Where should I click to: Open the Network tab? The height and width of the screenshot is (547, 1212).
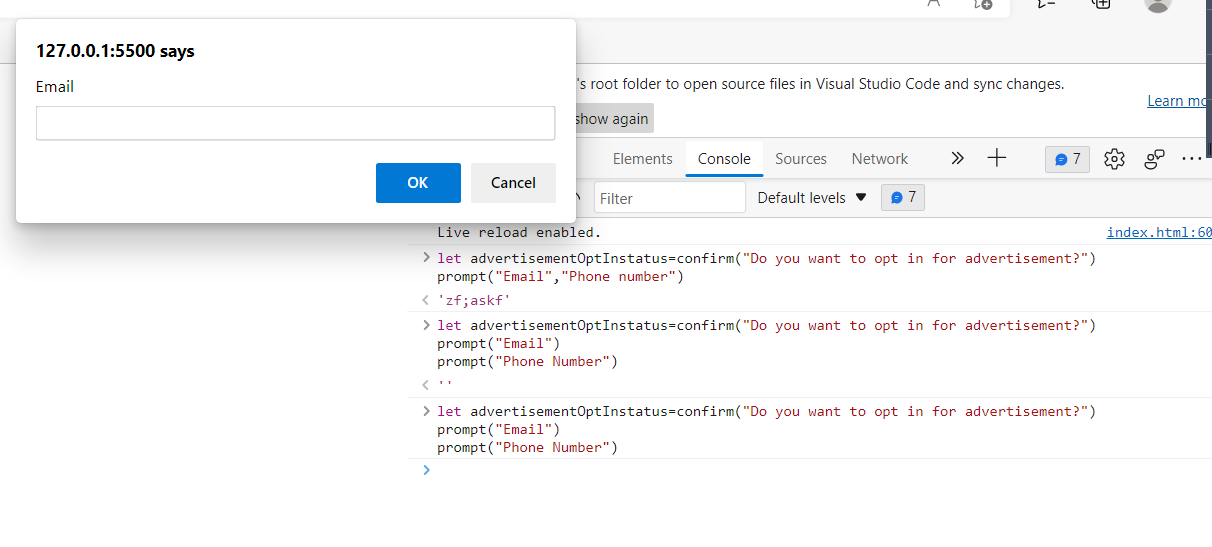[x=880, y=159]
